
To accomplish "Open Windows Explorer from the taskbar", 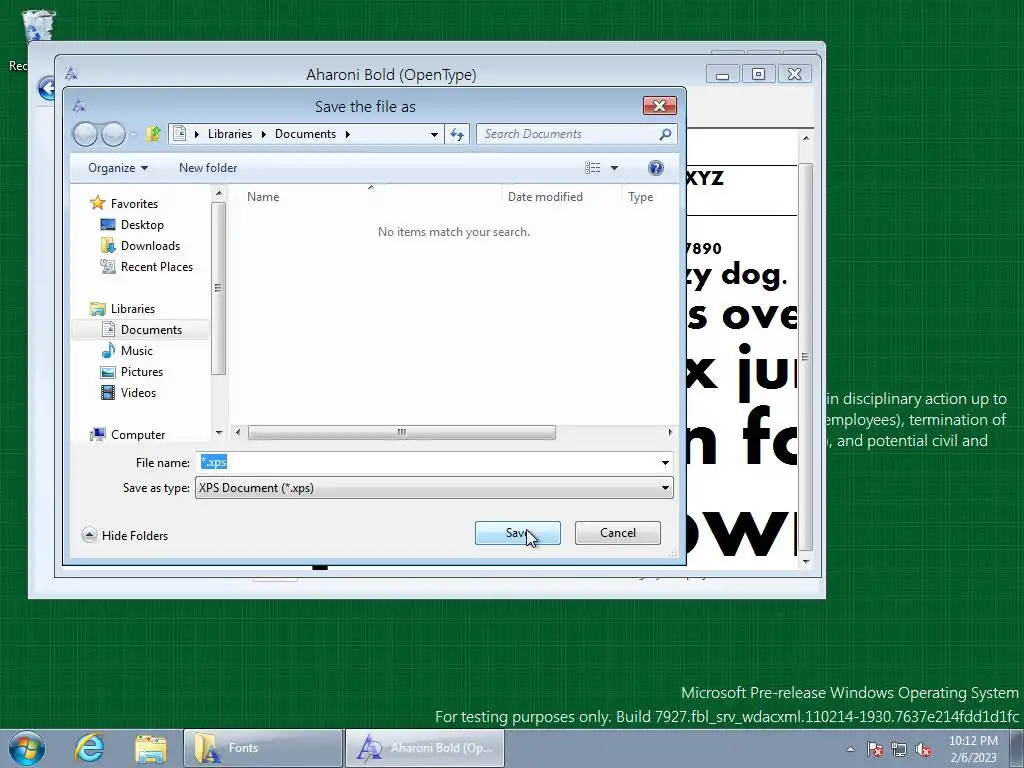I will pos(151,748).
